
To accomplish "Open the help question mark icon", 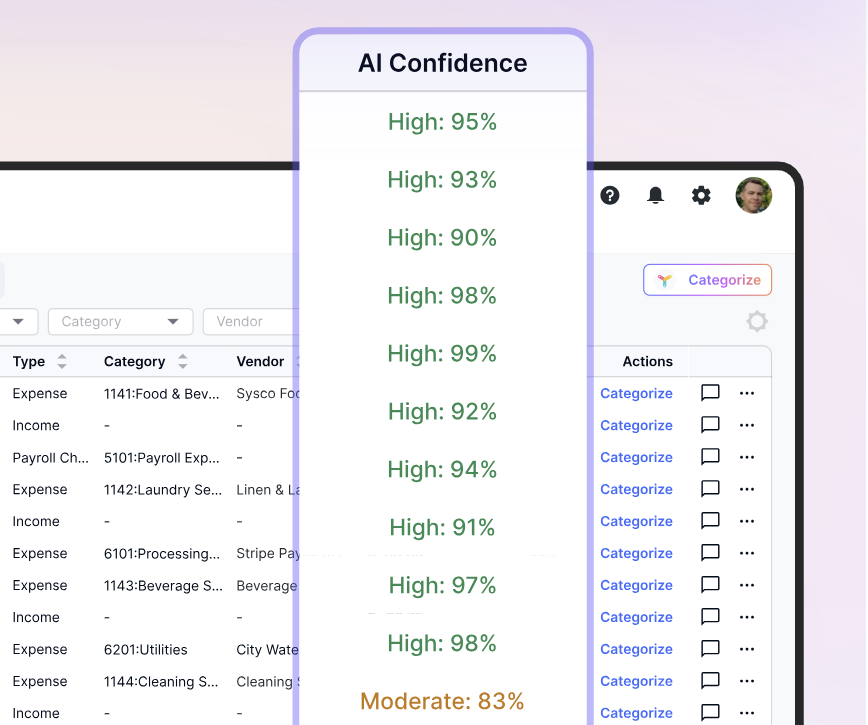I will tap(610, 195).
